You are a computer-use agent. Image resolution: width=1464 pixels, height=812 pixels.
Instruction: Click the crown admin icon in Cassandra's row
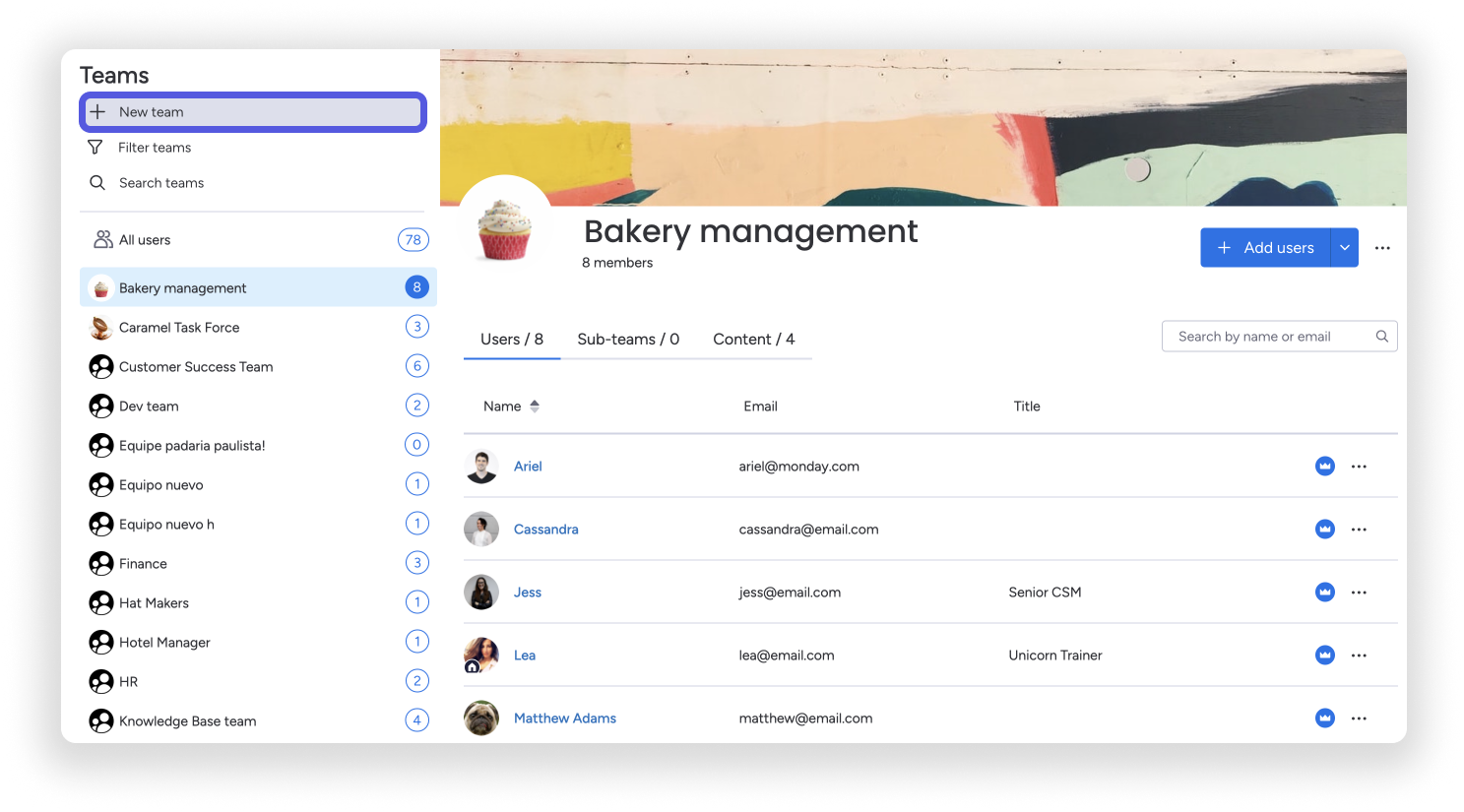tap(1325, 530)
